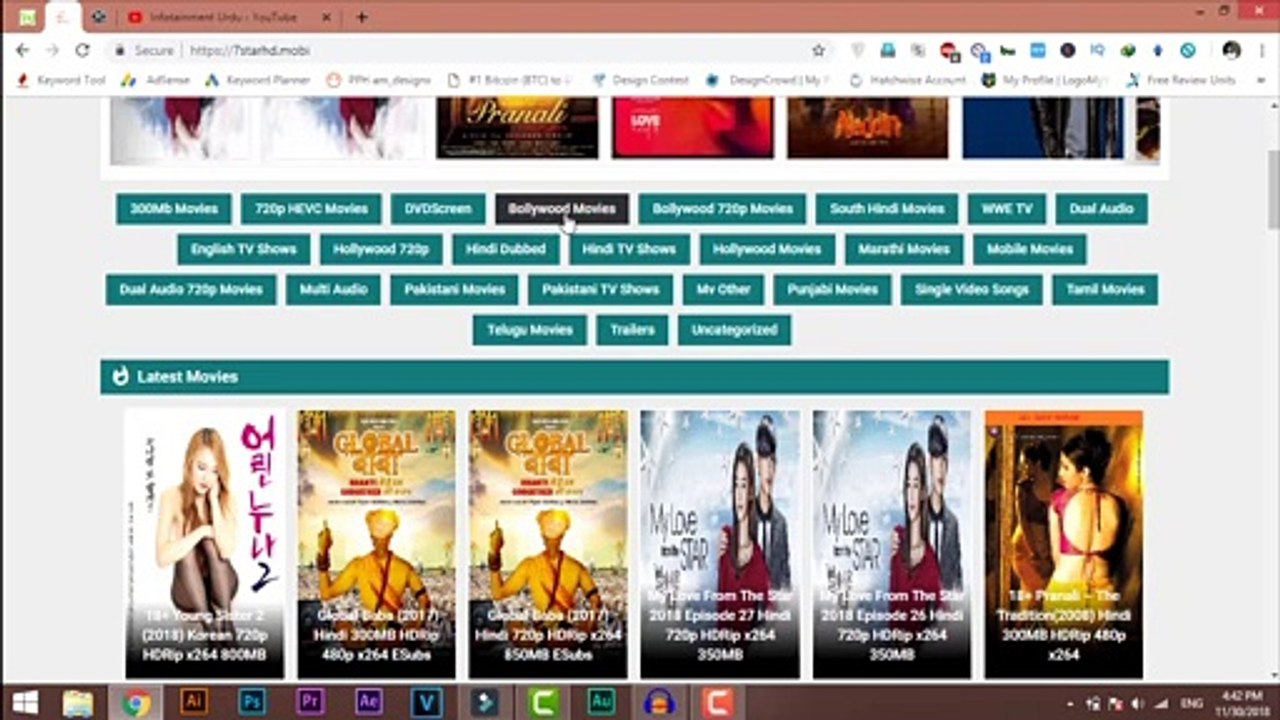Screen dimensions: 1280x720
Task: Open Adobe Photoshop from the taskbar
Action: pos(252,702)
